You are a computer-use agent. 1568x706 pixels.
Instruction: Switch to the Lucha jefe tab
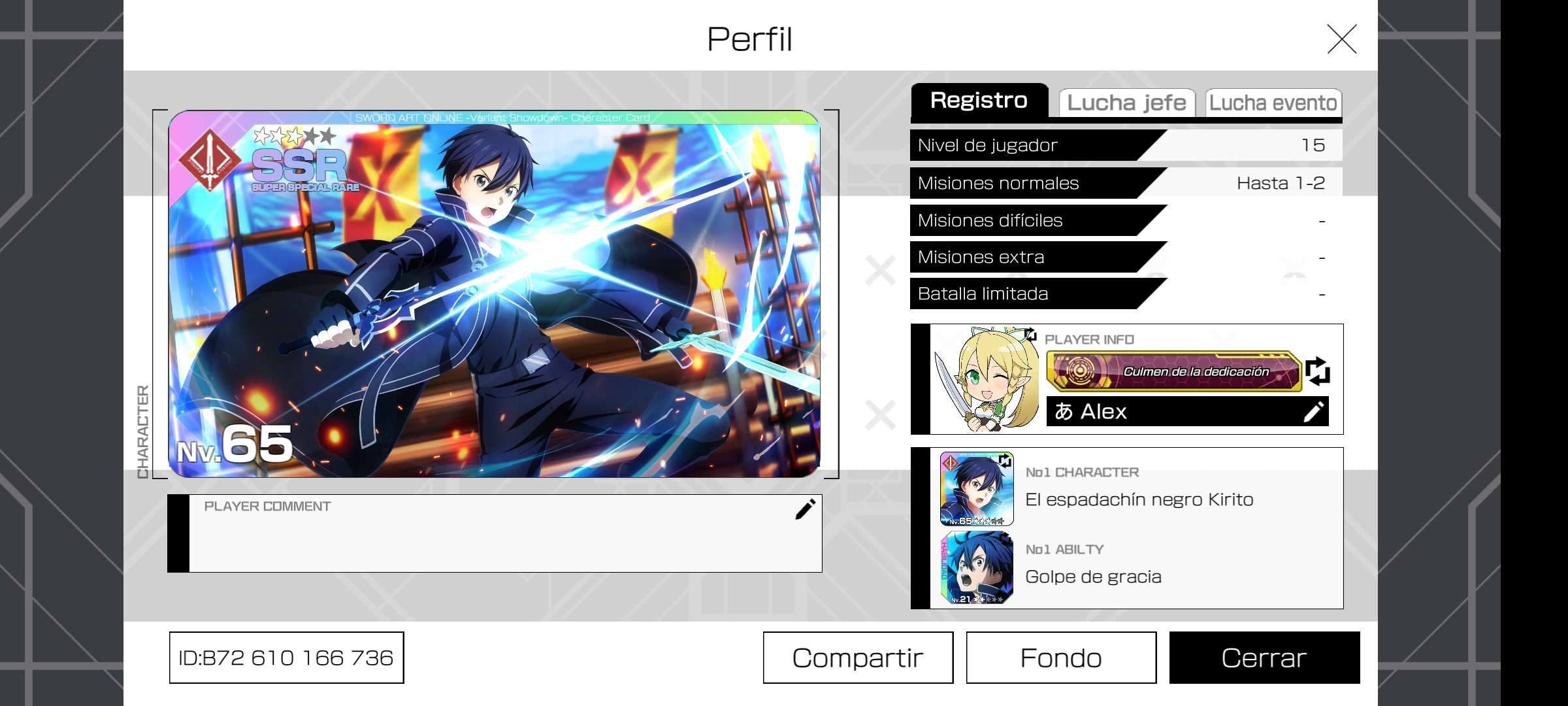[1127, 103]
